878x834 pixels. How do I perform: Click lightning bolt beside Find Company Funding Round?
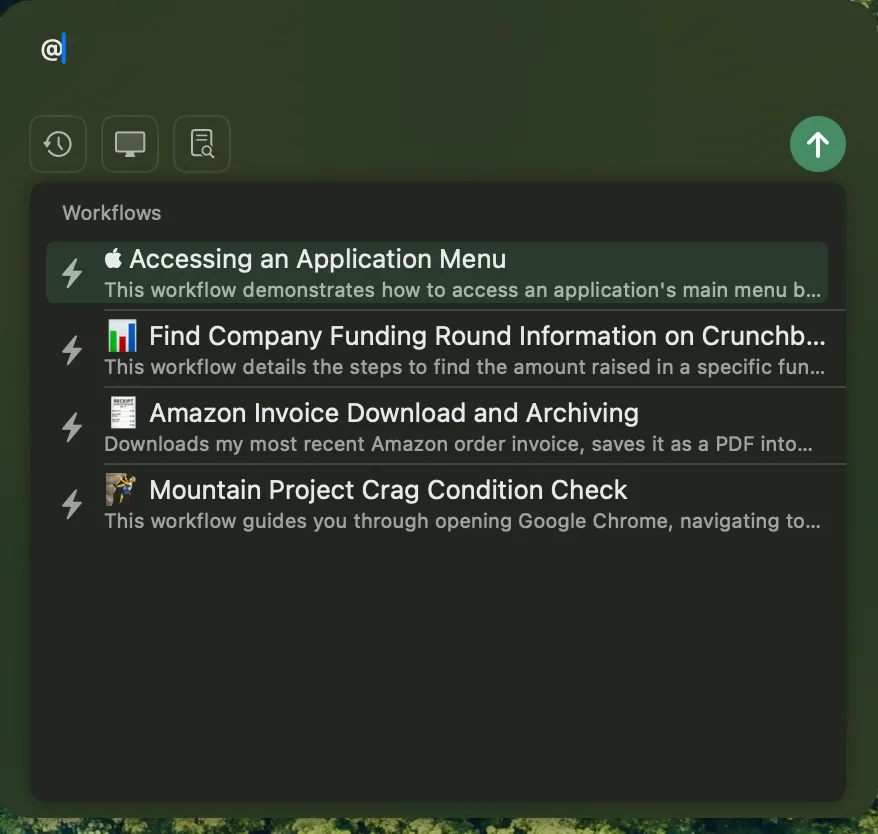(x=72, y=350)
